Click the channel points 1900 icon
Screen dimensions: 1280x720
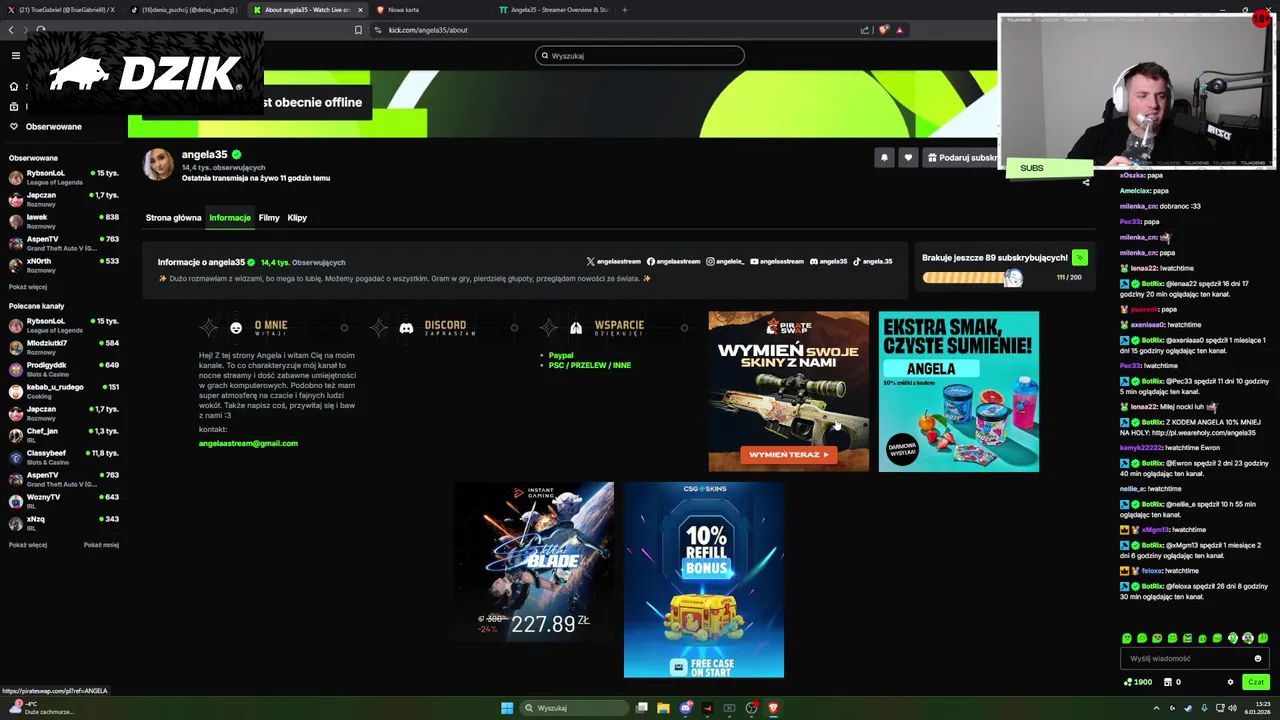point(1138,682)
